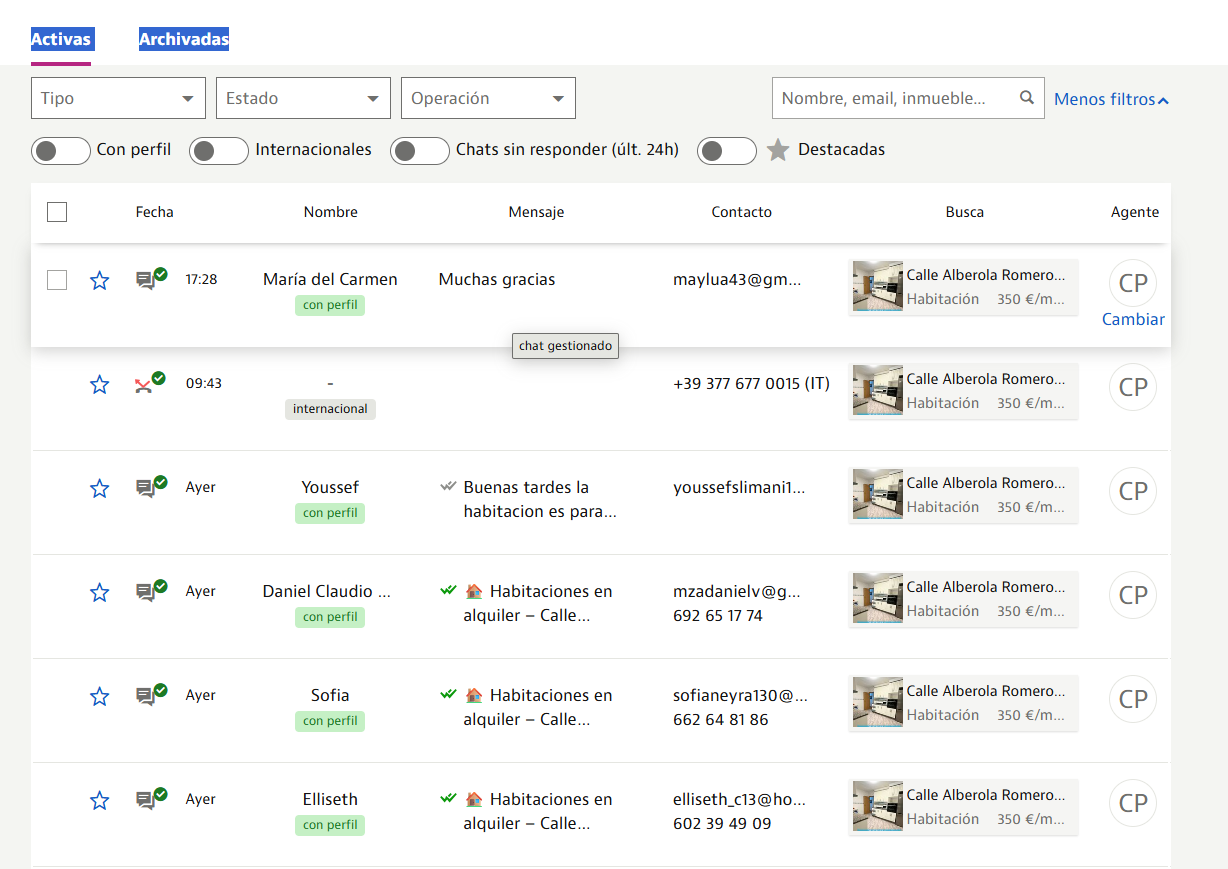This screenshot has height=869, width=1228.
Task: Click con perfil tag under Youssef
Action: 330,513
